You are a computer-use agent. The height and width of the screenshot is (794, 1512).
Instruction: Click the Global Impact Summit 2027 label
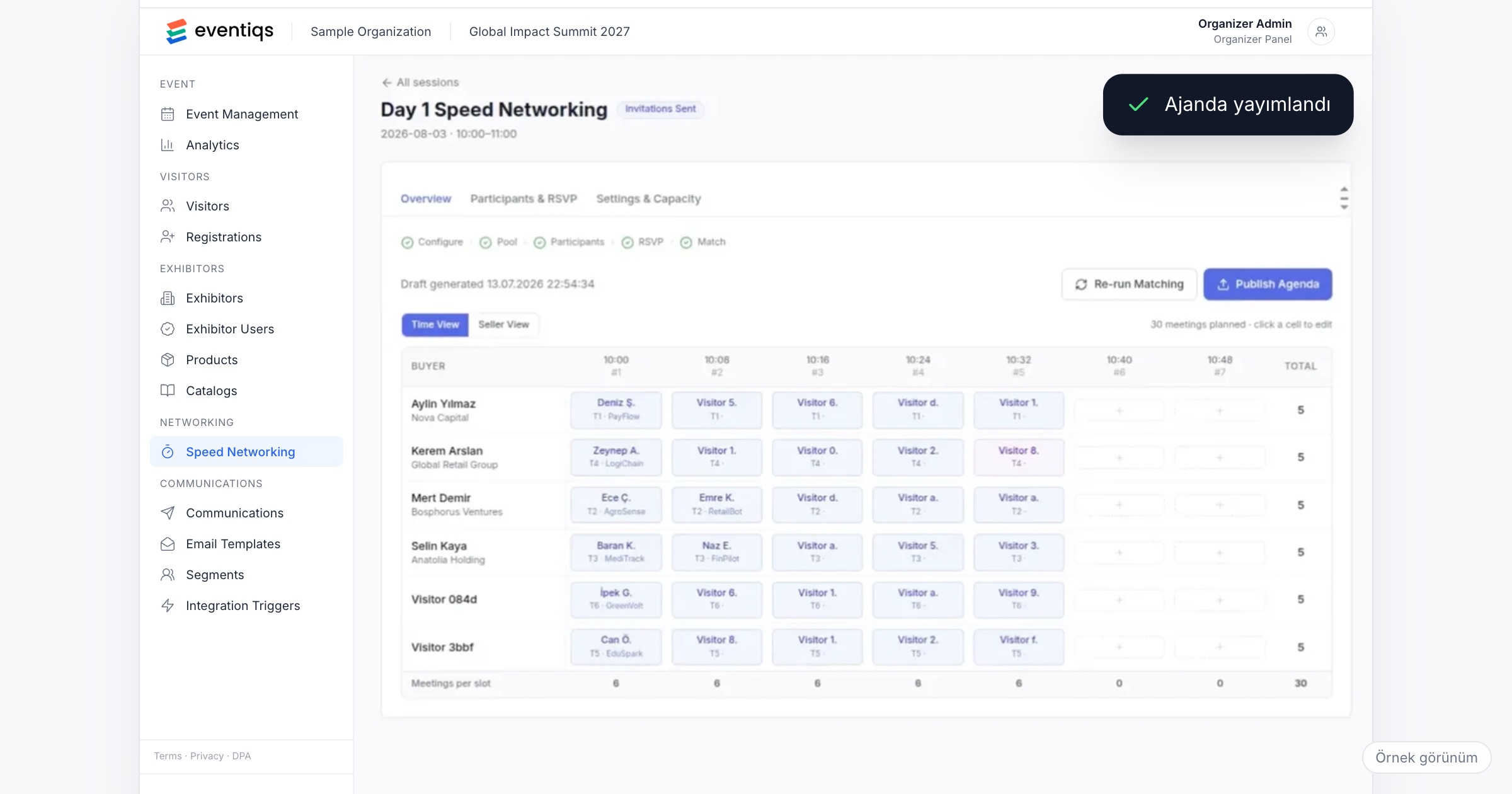tap(549, 32)
